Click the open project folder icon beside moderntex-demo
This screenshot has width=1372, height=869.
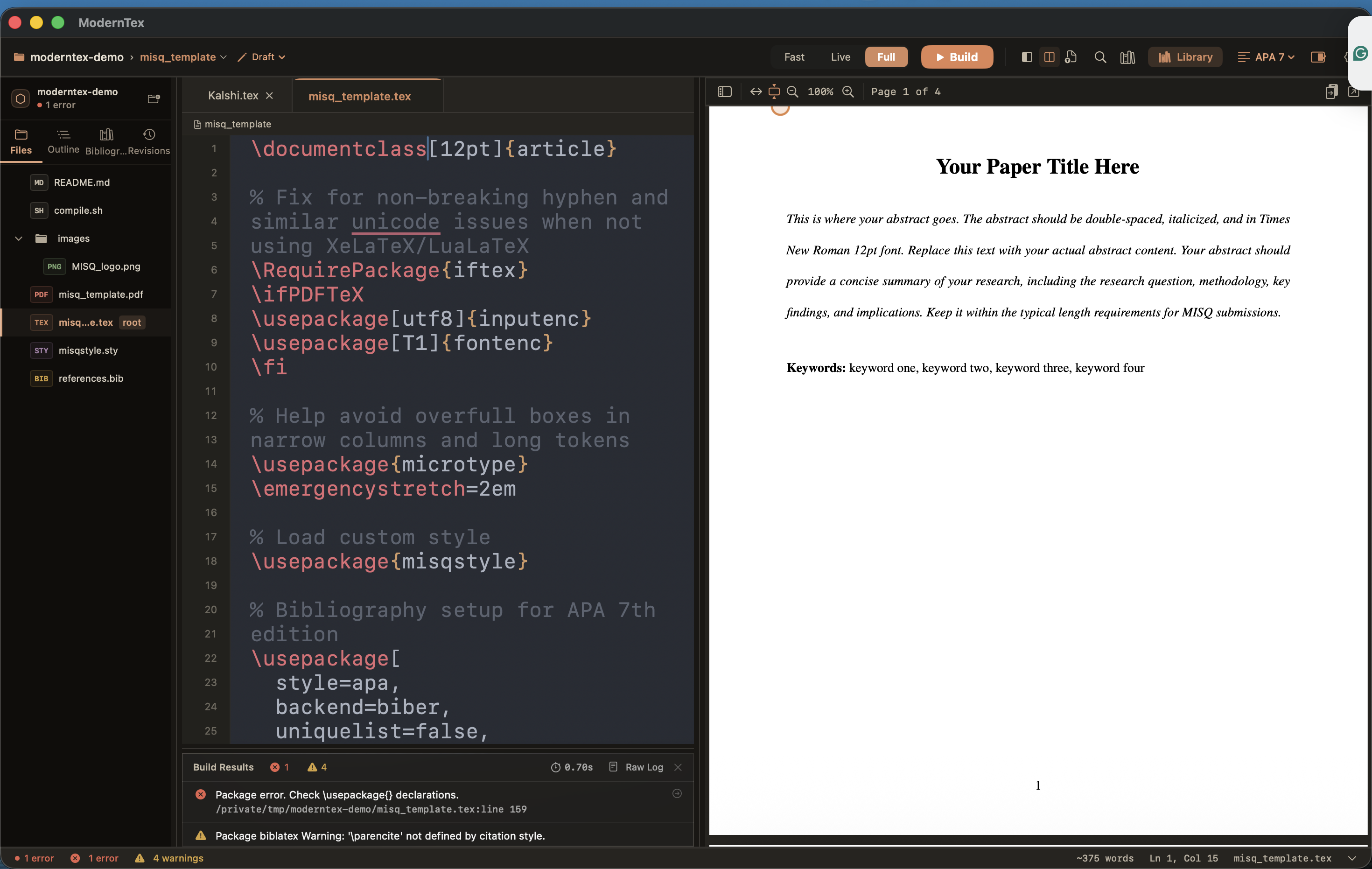tap(154, 98)
